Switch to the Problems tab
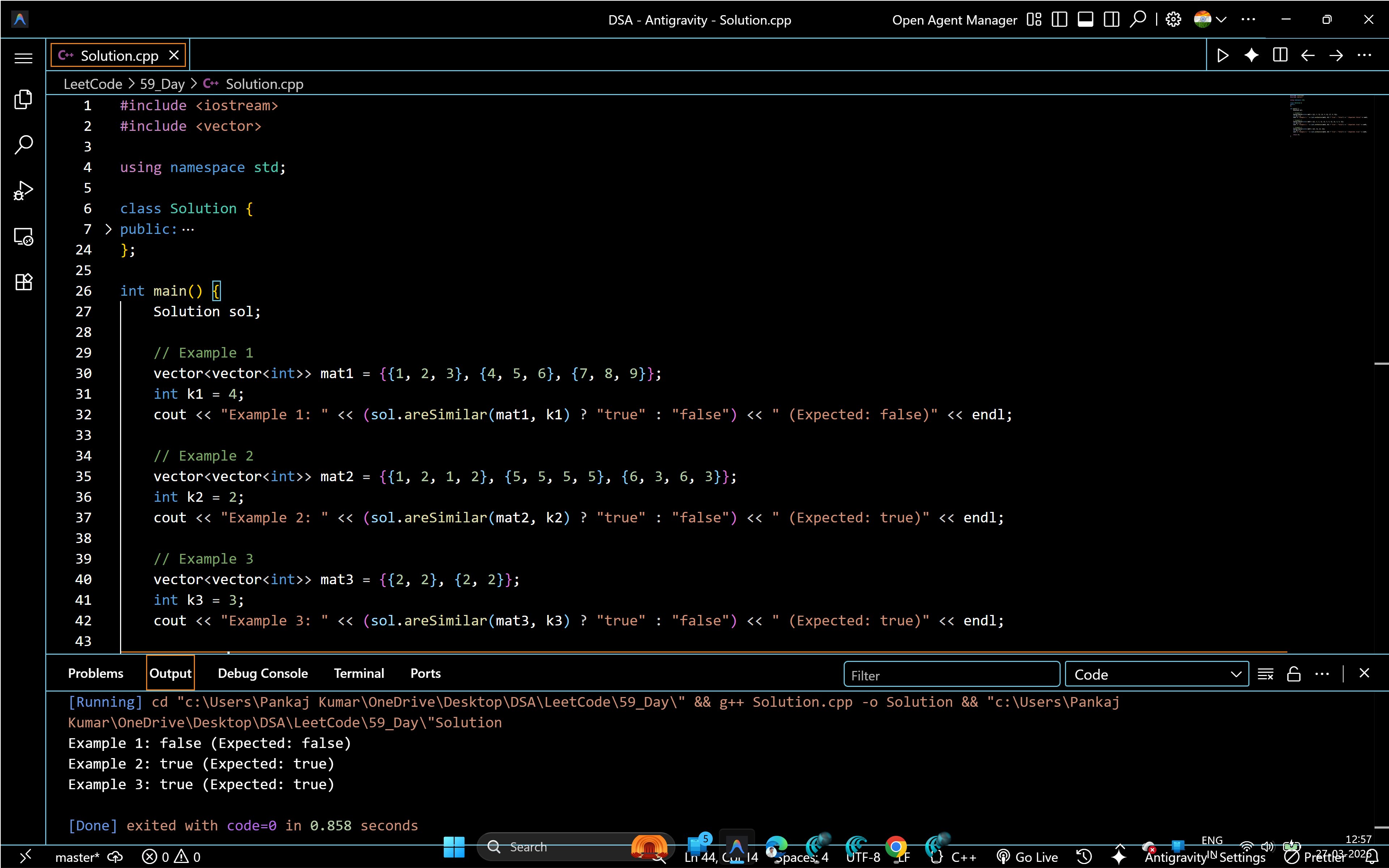This screenshot has height=868, width=1389. pyautogui.click(x=95, y=674)
